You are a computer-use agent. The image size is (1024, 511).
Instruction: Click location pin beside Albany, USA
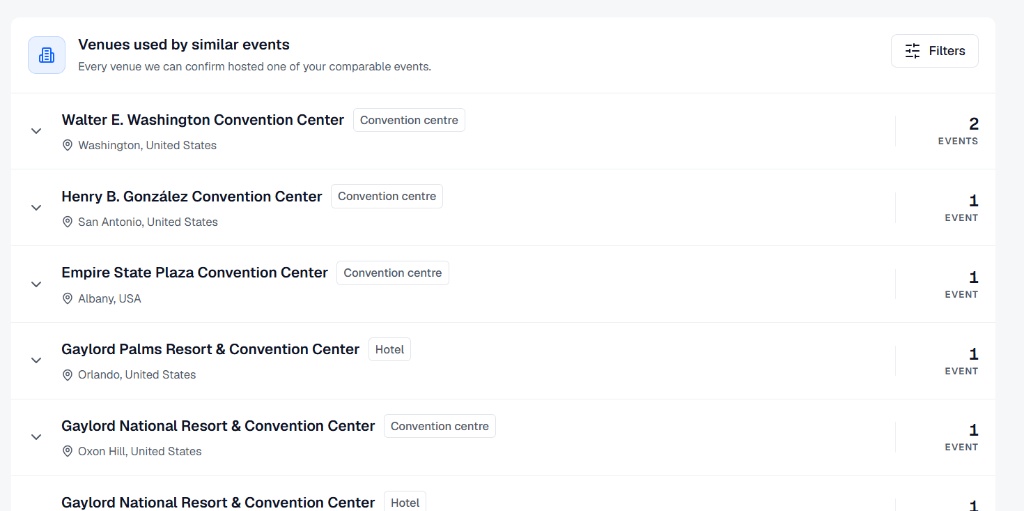pos(67,299)
